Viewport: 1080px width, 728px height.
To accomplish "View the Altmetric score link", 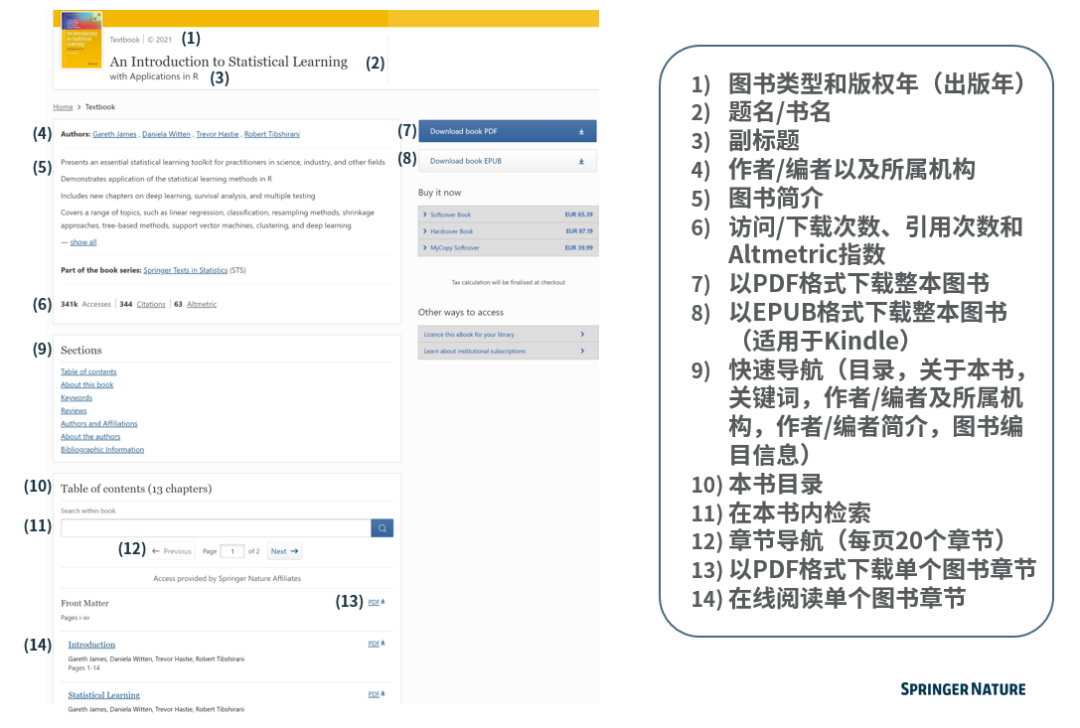I will [201, 304].
